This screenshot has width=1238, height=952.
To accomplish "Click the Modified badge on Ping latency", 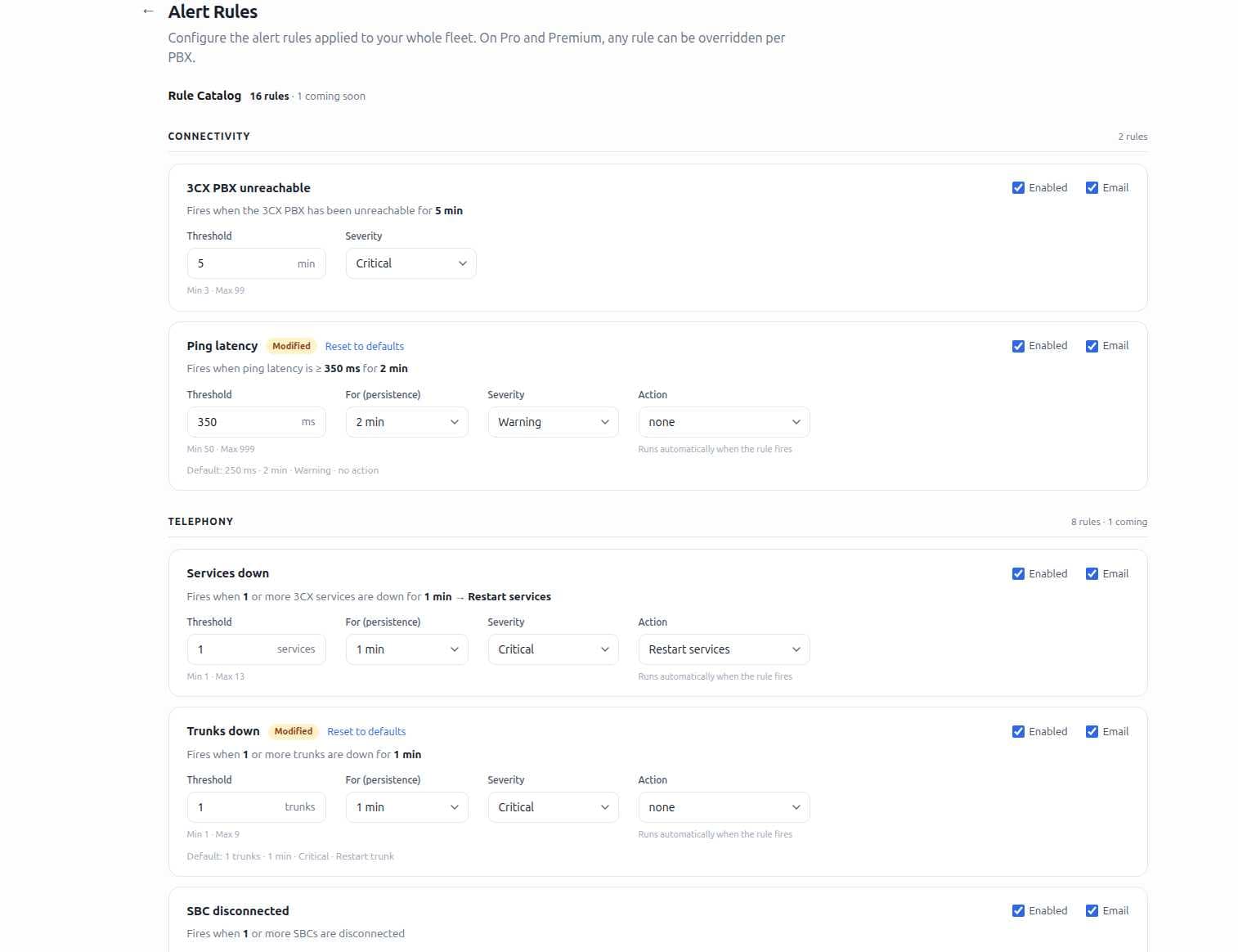I will click(x=291, y=347).
